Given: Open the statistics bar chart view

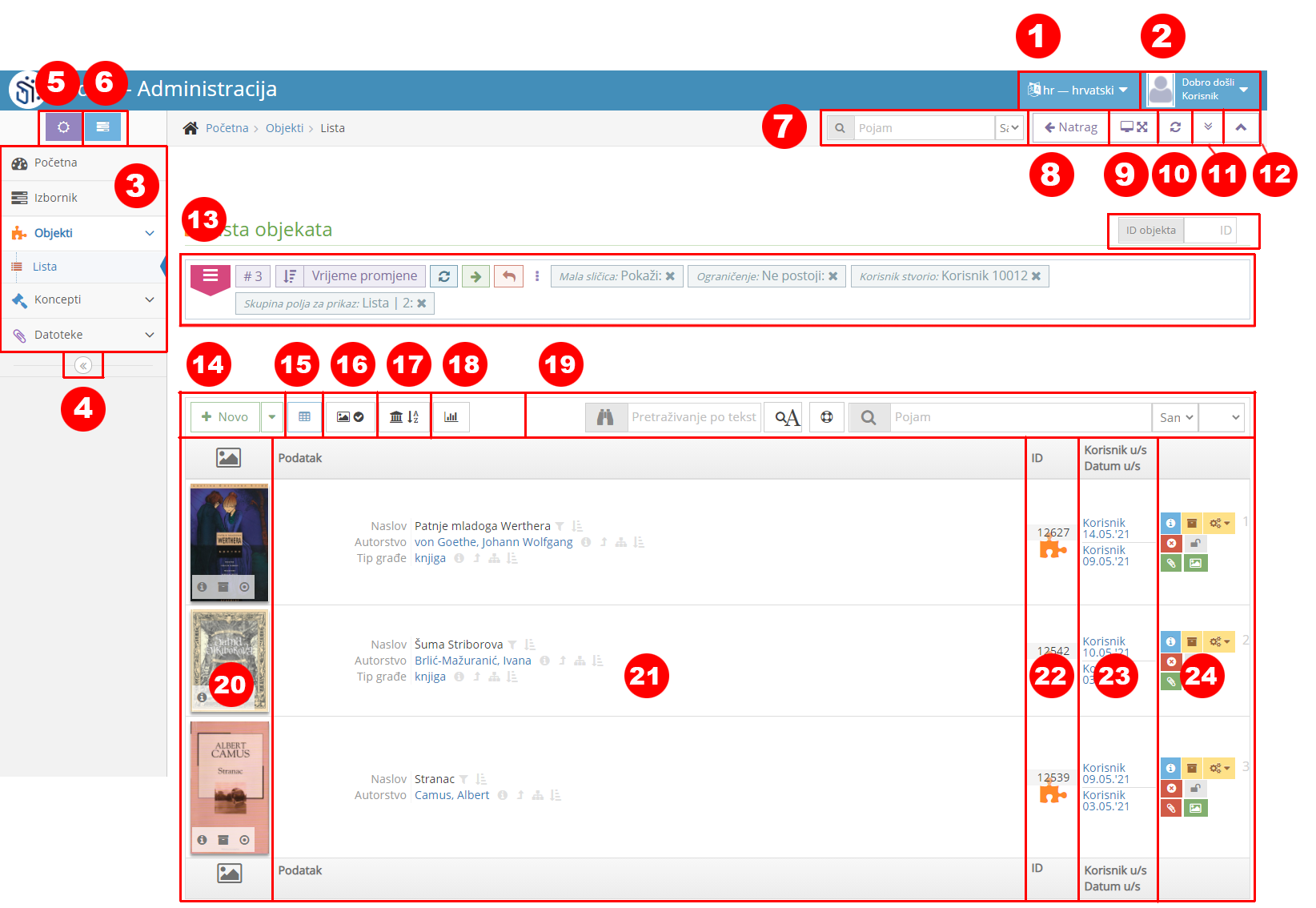Looking at the screenshot, I should 451,416.
